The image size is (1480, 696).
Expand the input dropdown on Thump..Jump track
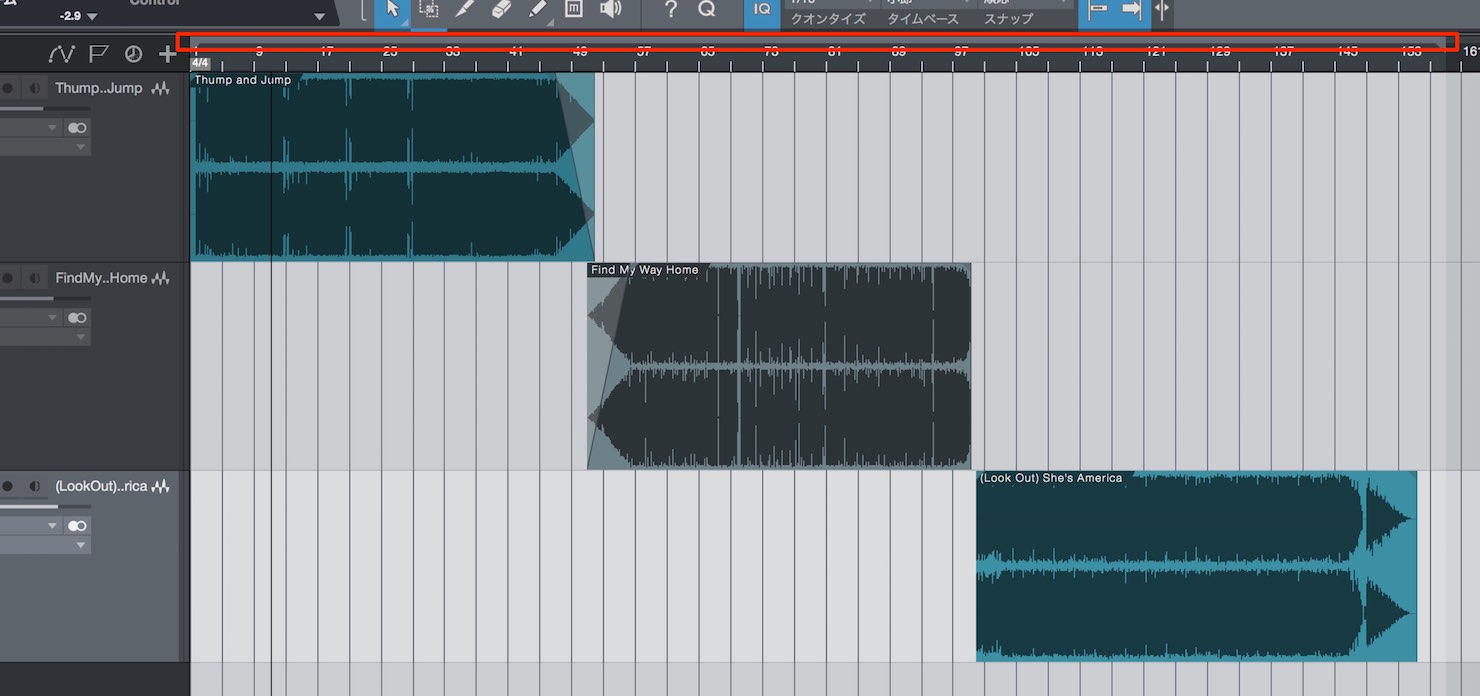click(30, 128)
